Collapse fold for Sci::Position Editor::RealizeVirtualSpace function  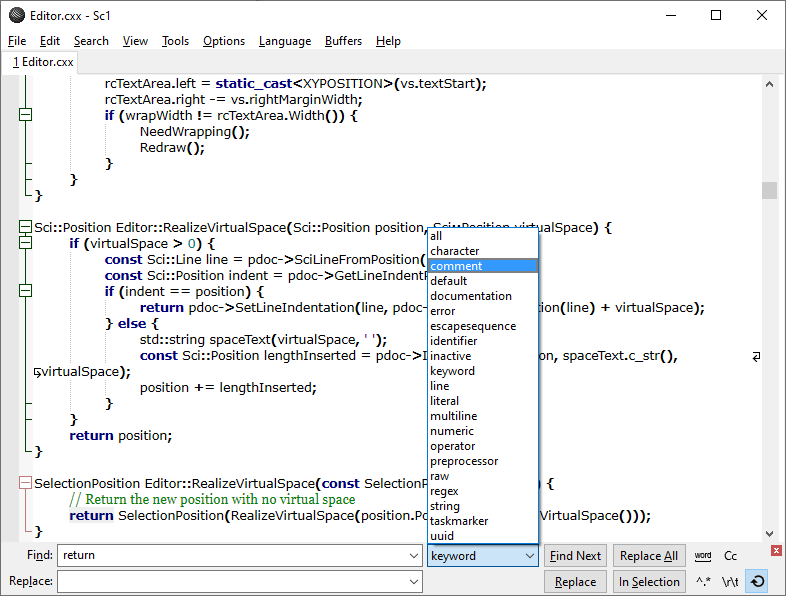pyautogui.click(x=25, y=227)
